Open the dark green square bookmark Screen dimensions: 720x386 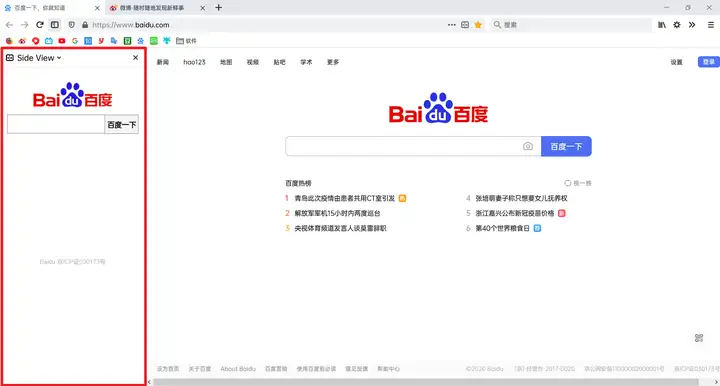pyautogui.click(x=128, y=41)
